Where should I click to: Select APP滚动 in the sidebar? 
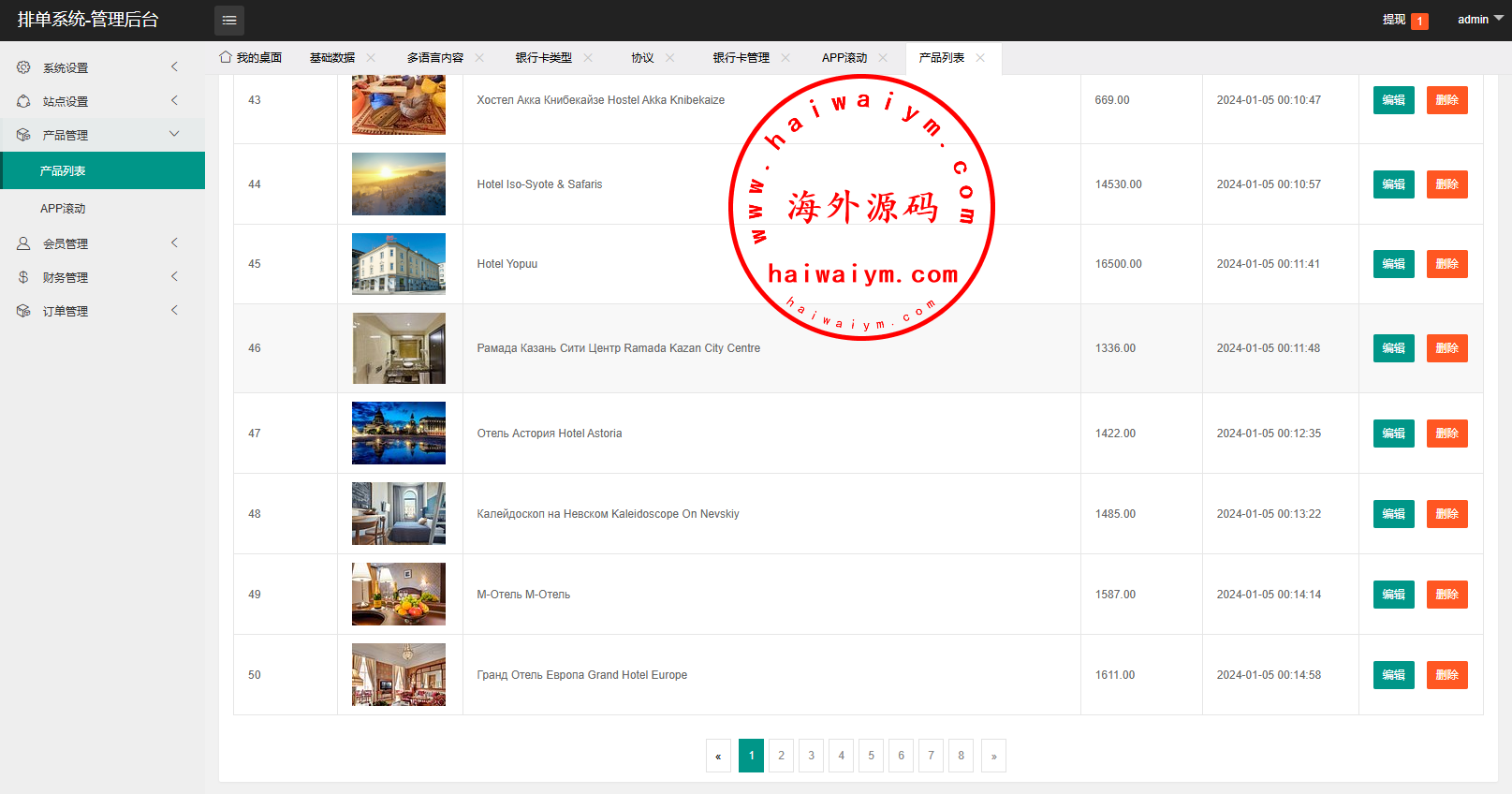[x=102, y=208]
